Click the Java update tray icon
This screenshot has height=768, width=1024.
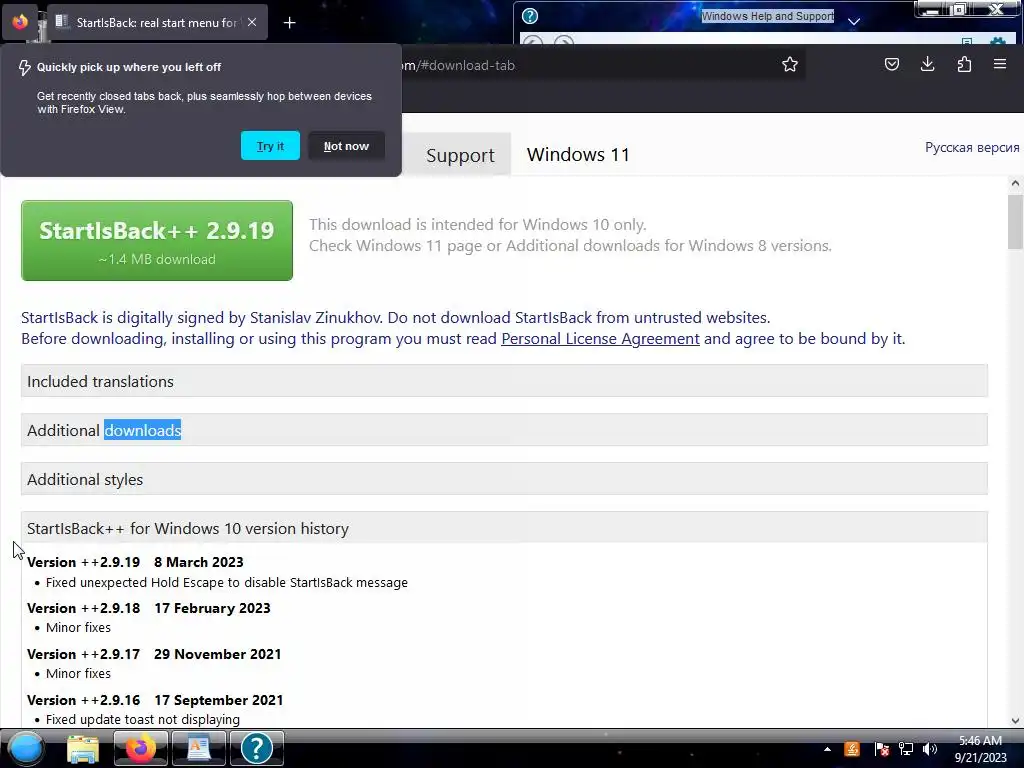[x=852, y=749]
